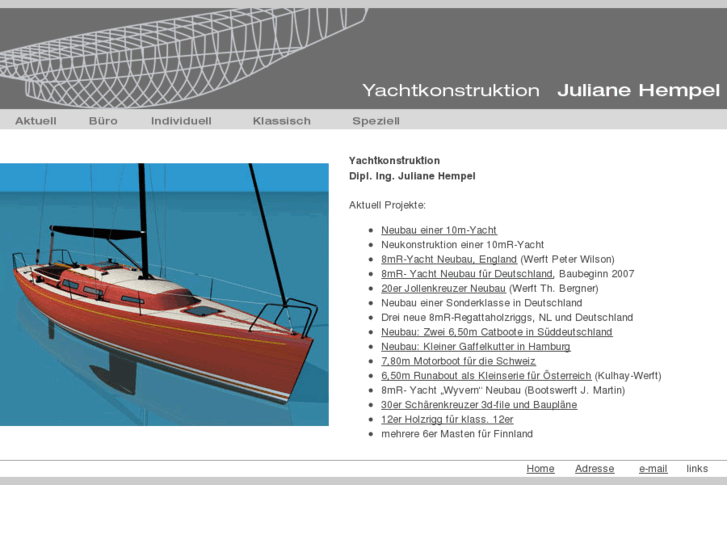Image resolution: width=727 pixels, height=545 pixels.
Task: Select text (Werft Th. Bergner)
Action: (554, 289)
